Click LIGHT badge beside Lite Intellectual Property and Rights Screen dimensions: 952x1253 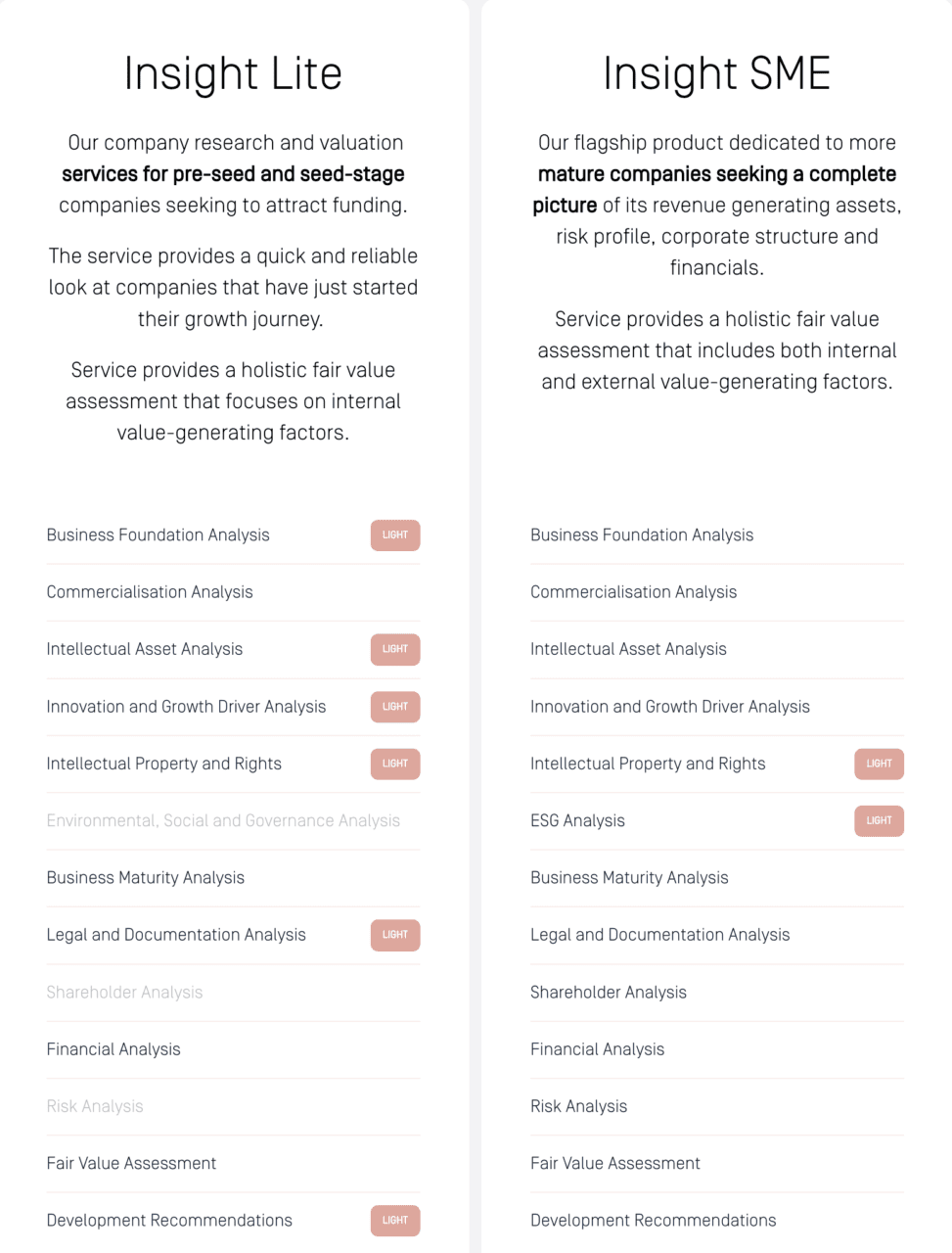pos(395,764)
